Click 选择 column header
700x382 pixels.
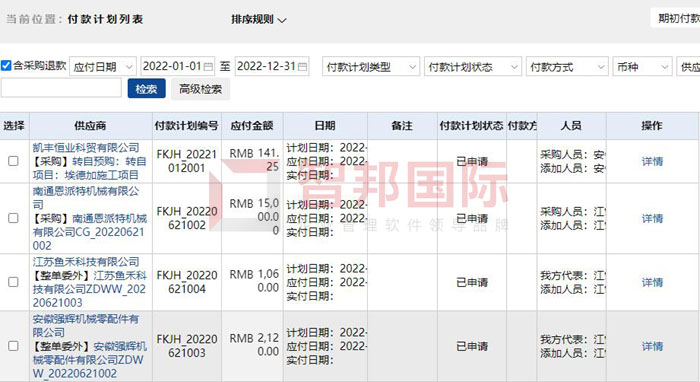click(x=14, y=126)
